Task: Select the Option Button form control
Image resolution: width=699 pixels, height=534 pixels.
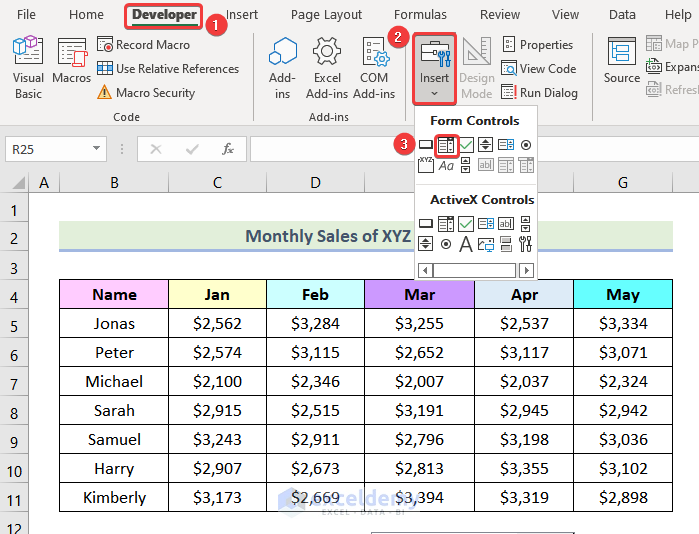Action: click(526, 145)
